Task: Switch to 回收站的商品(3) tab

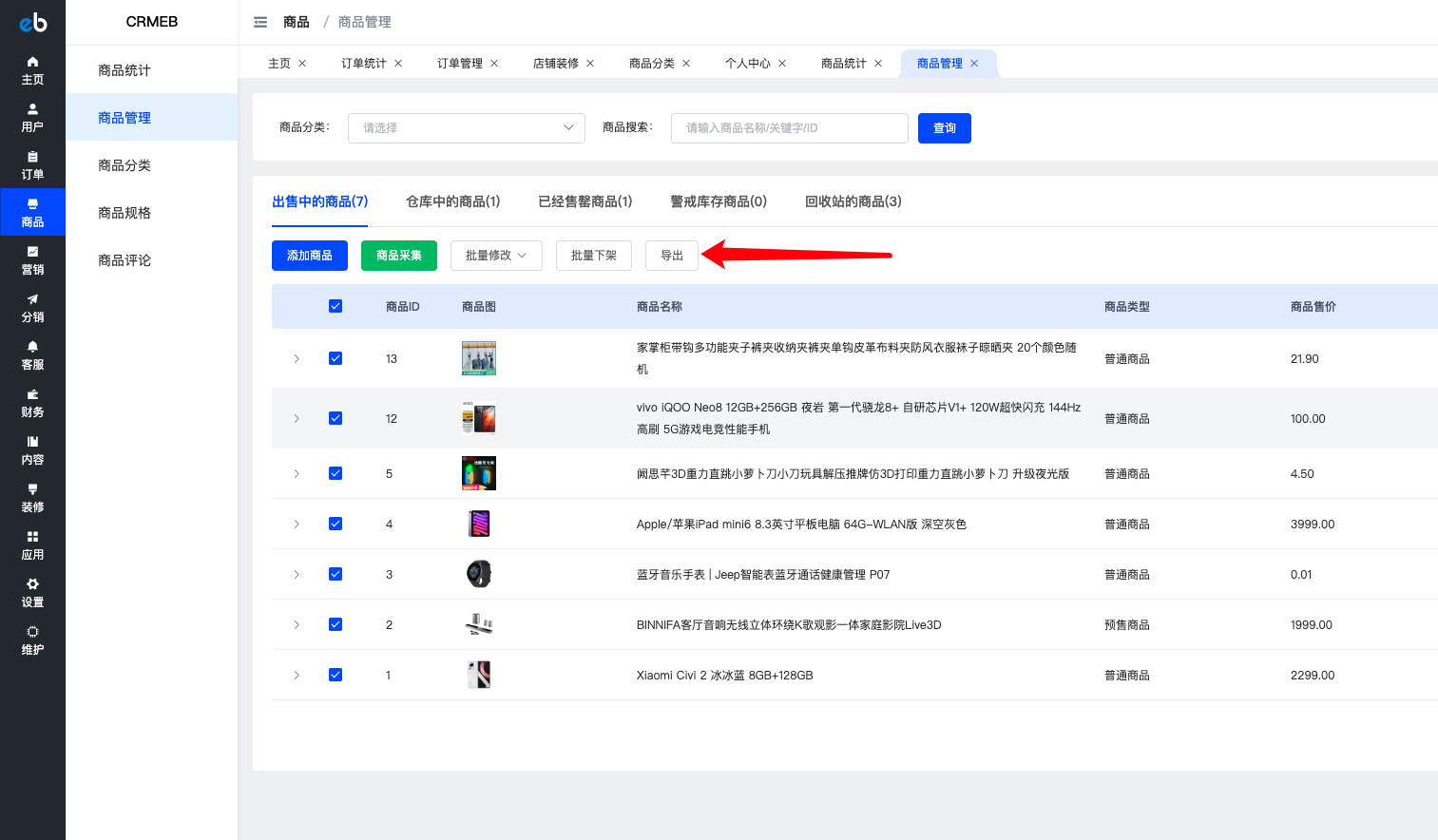Action: click(x=853, y=201)
